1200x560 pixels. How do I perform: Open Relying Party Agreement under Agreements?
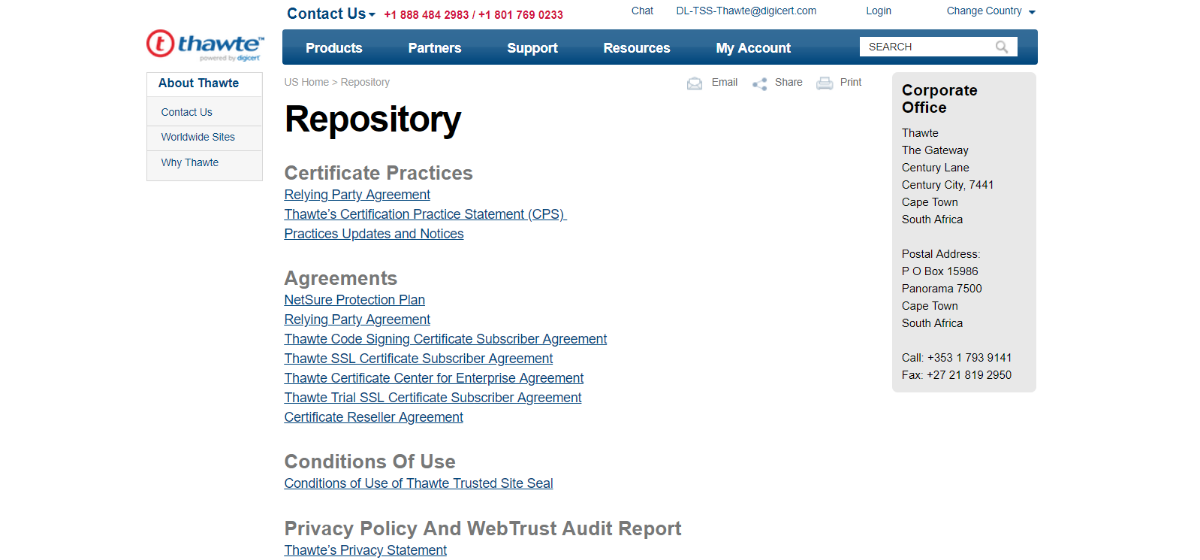357,320
